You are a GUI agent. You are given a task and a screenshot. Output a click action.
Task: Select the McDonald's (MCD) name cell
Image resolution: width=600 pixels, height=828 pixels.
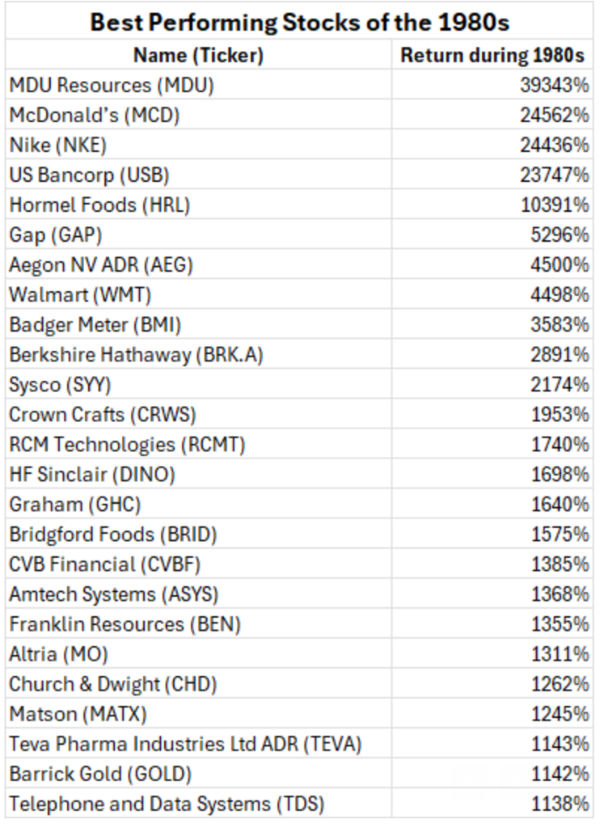click(x=94, y=115)
